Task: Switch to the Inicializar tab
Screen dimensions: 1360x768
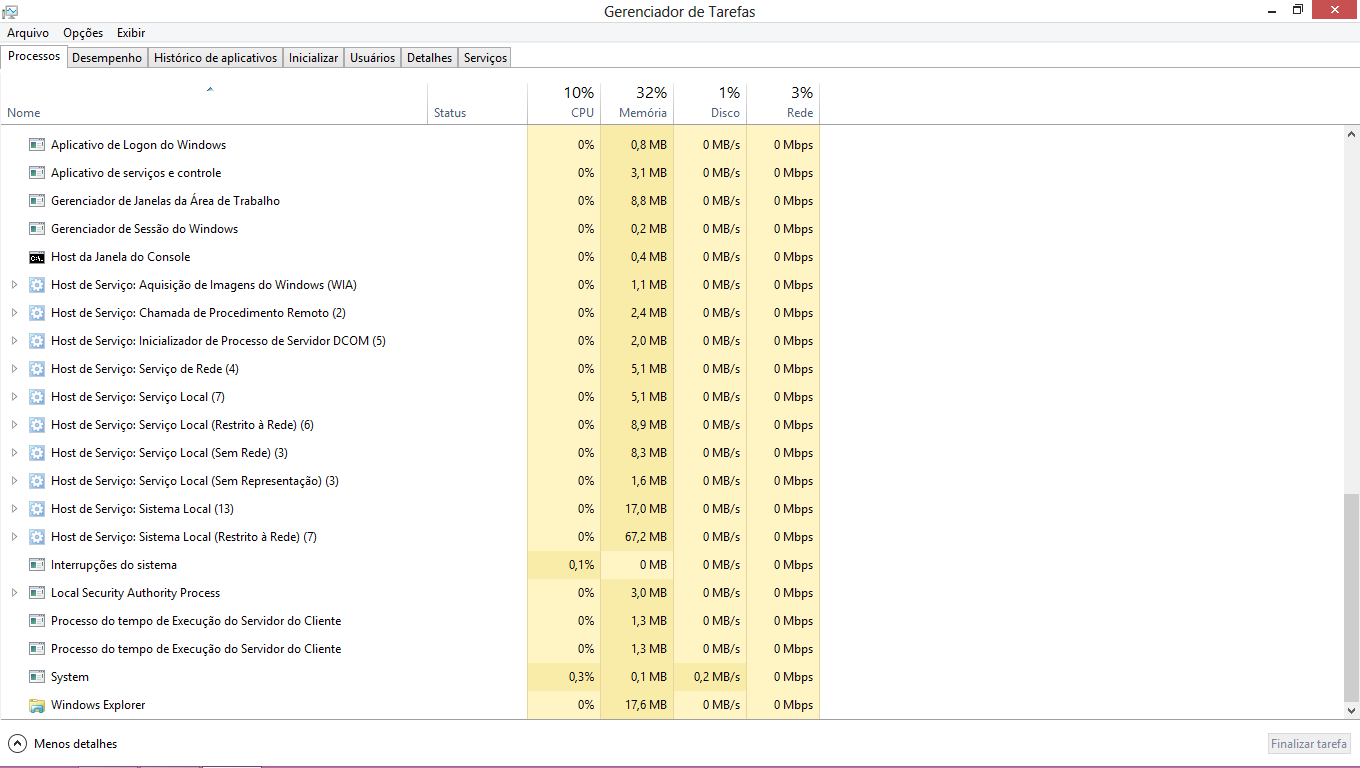Action: coord(314,58)
